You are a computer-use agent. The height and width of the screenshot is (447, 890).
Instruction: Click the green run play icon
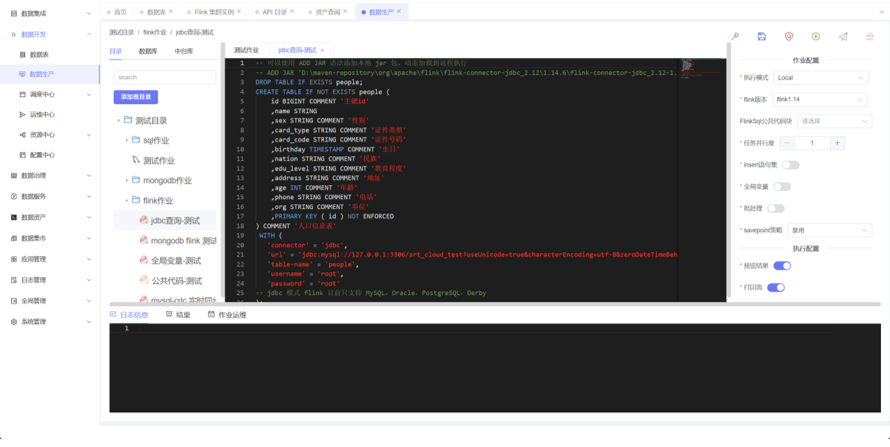click(x=816, y=37)
